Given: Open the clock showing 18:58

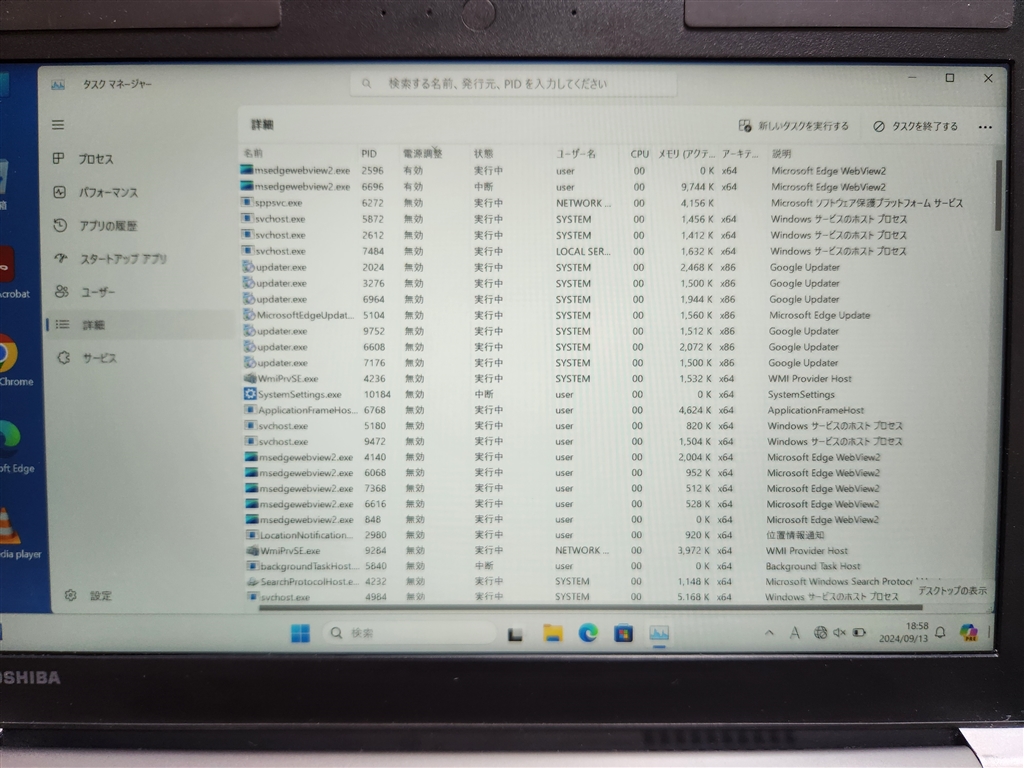Looking at the screenshot, I should point(904,632).
